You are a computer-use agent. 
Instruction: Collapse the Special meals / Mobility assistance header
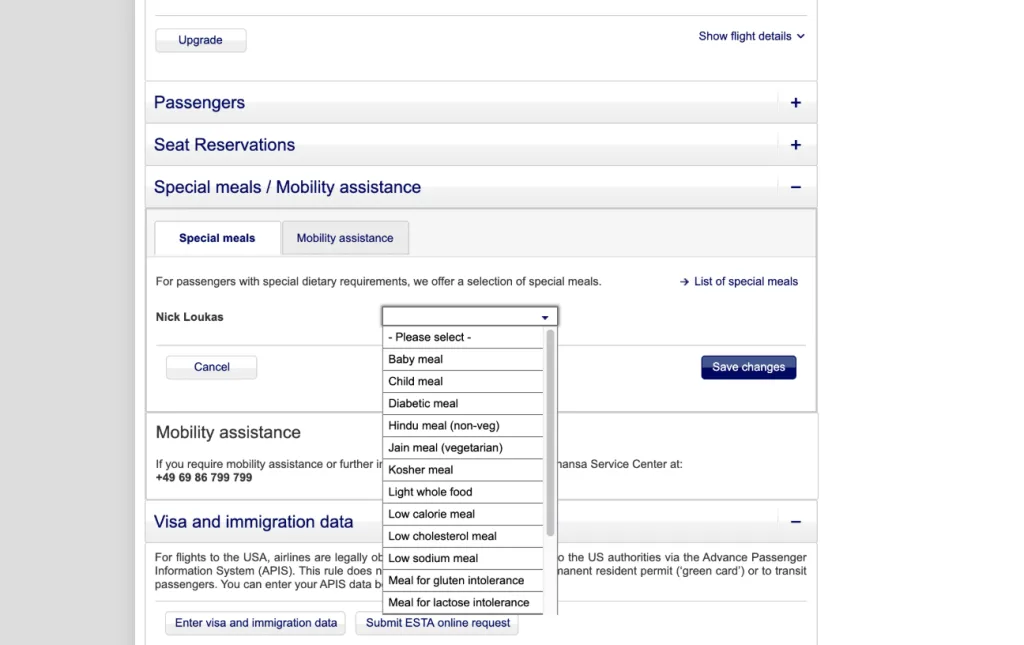(481, 187)
